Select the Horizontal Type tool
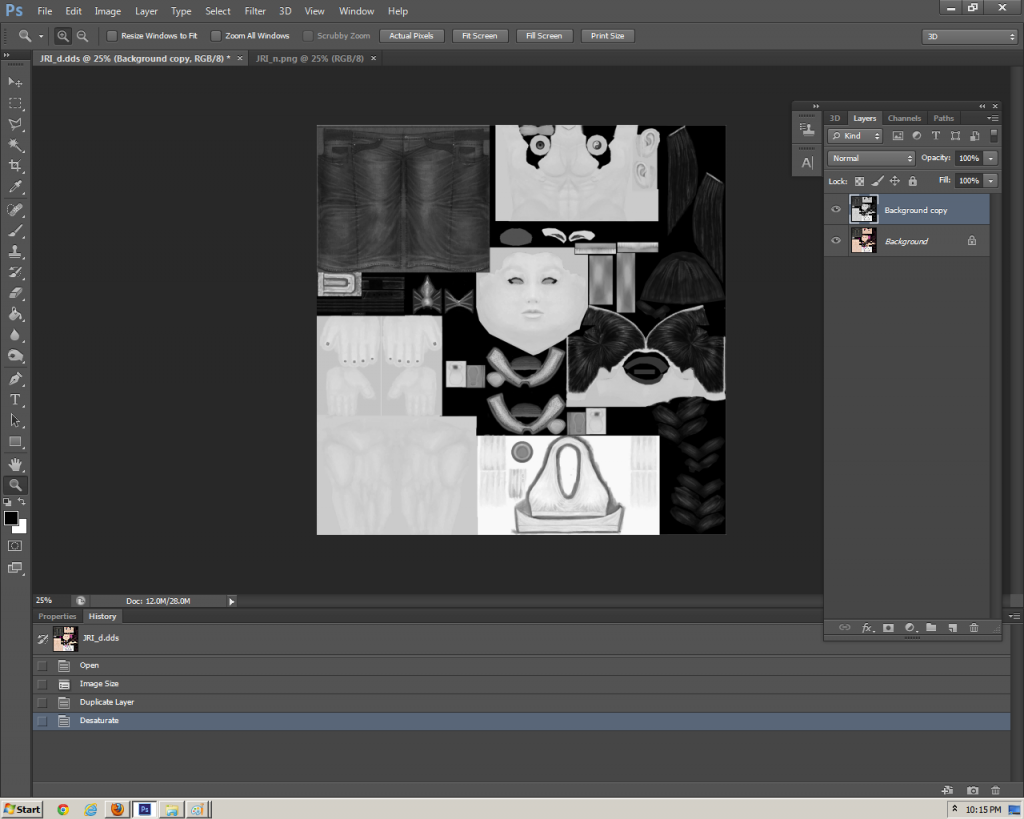 click(15, 400)
